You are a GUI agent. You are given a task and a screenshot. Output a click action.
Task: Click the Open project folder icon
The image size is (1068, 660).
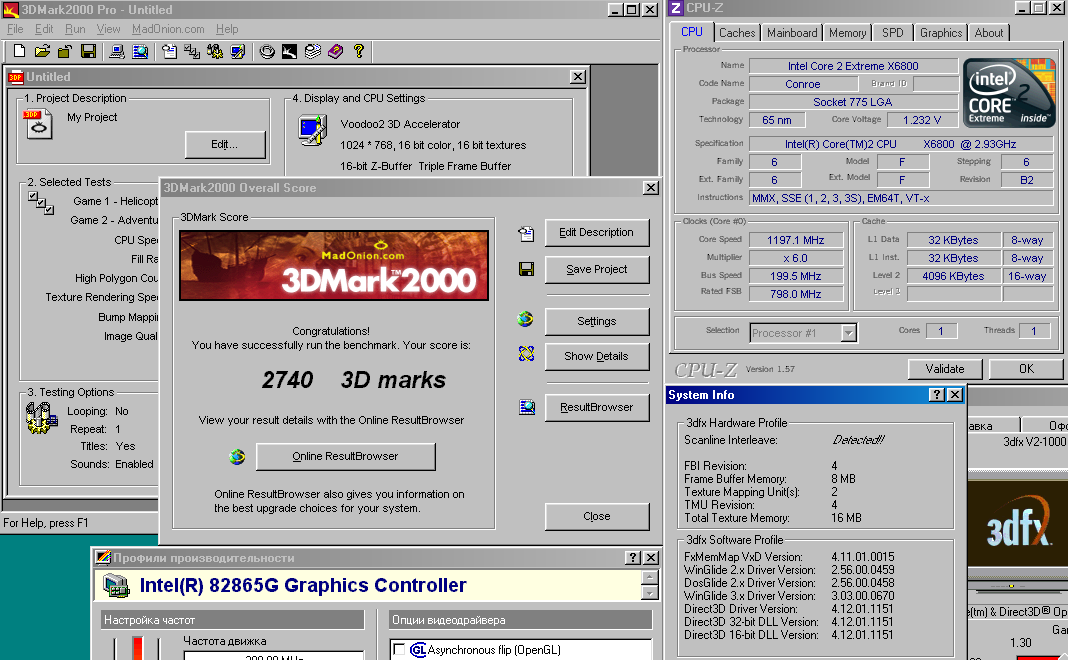pyautogui.click(x=42, y=51)
